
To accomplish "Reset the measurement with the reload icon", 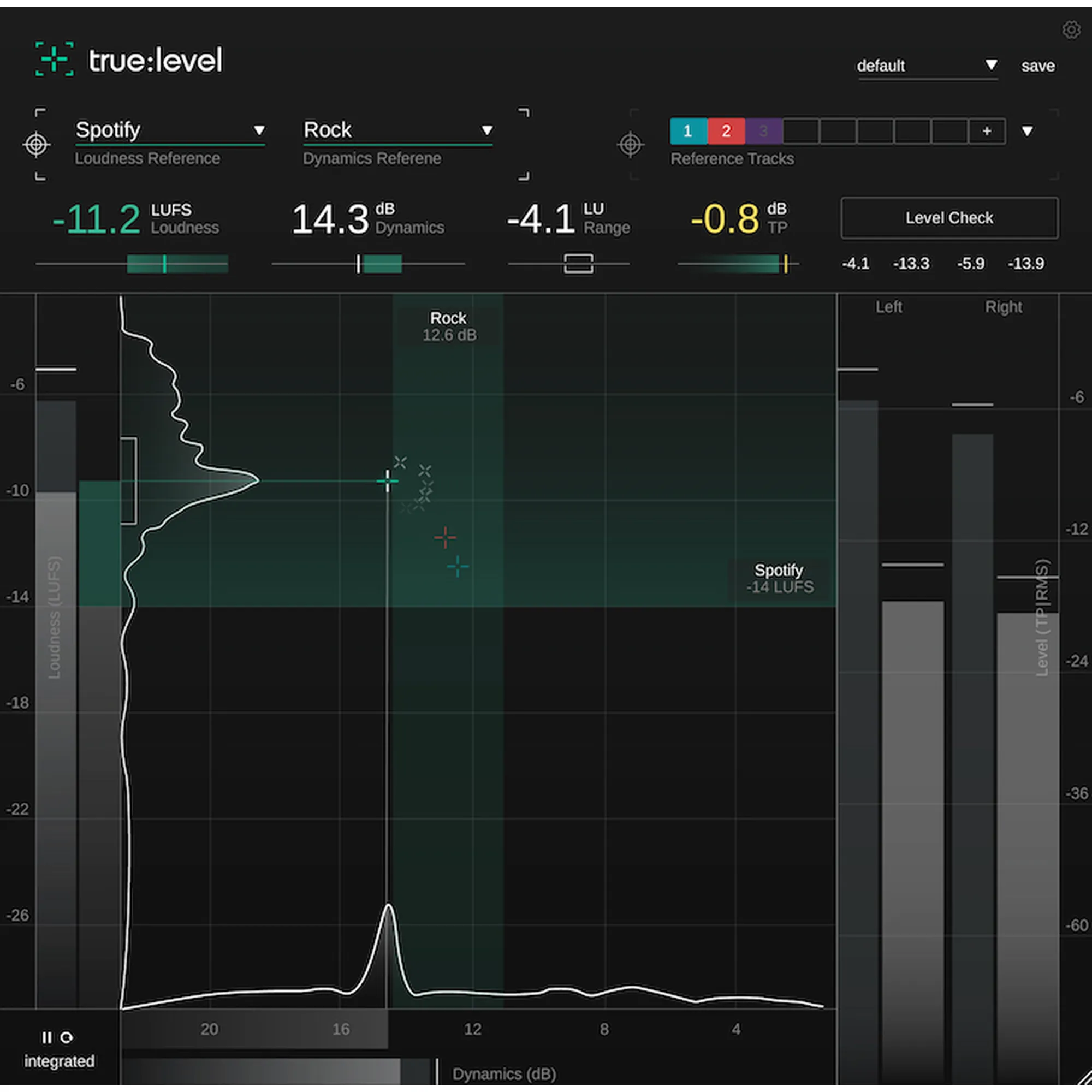I will coord(67,1037).
